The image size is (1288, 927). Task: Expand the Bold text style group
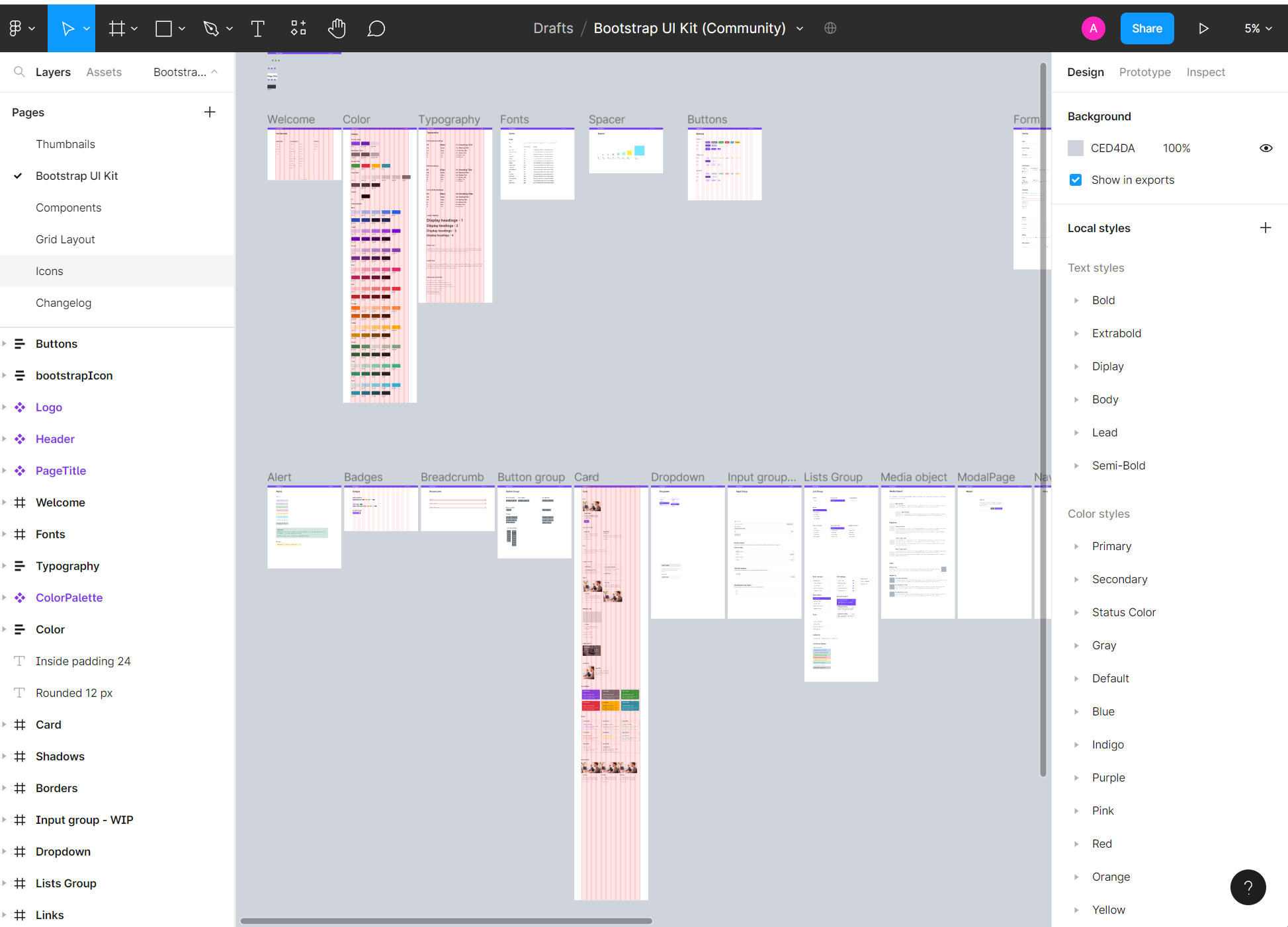tap(1076, 300)
